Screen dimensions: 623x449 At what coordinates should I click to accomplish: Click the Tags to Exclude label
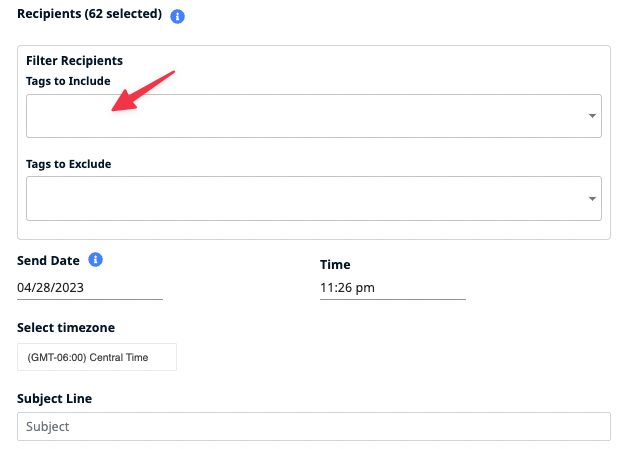click(68, 164)
